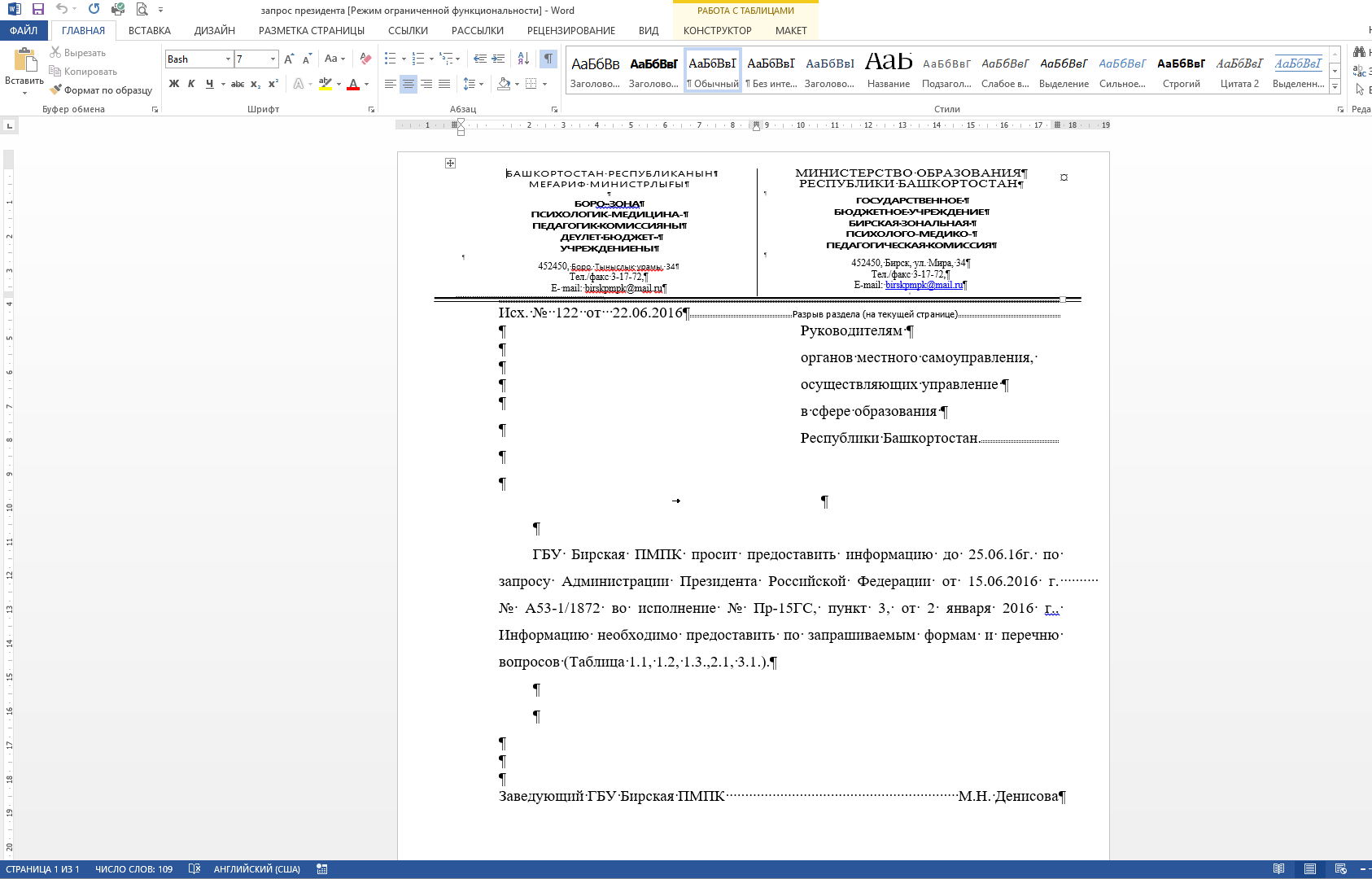
Task: Click the Paste clipboard icon
Action: tap(24, 61)
